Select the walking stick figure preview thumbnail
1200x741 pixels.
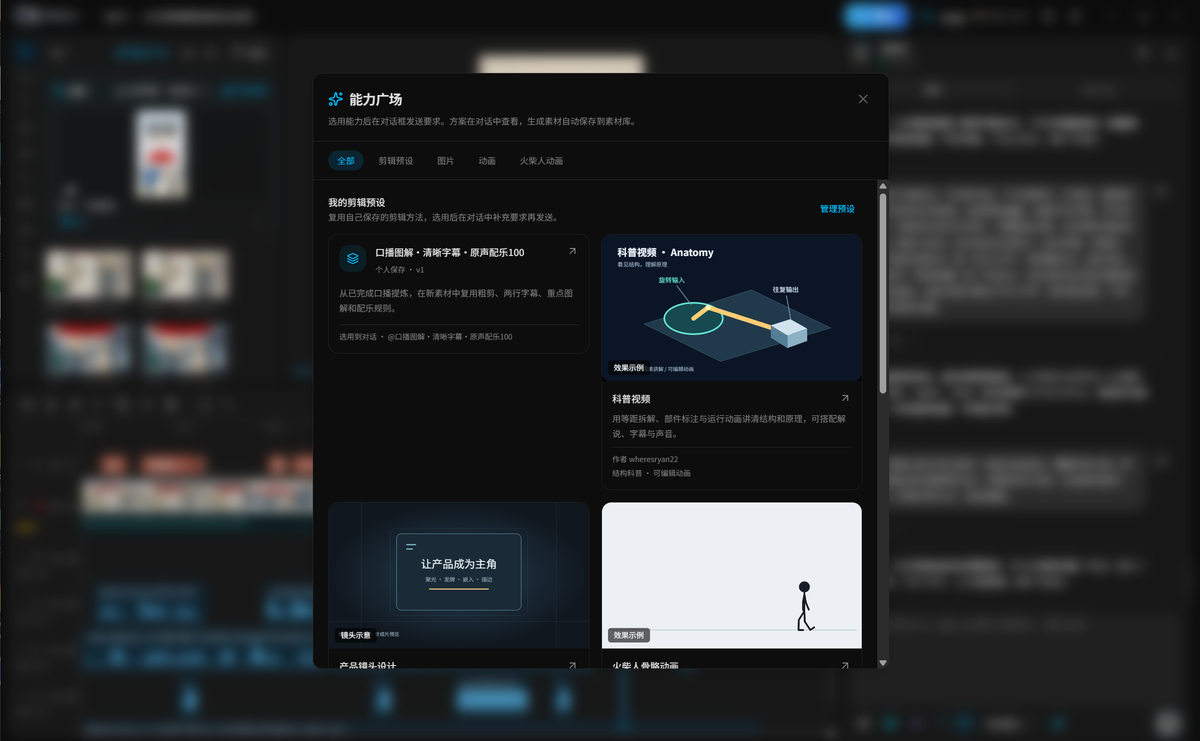[732, 575]
